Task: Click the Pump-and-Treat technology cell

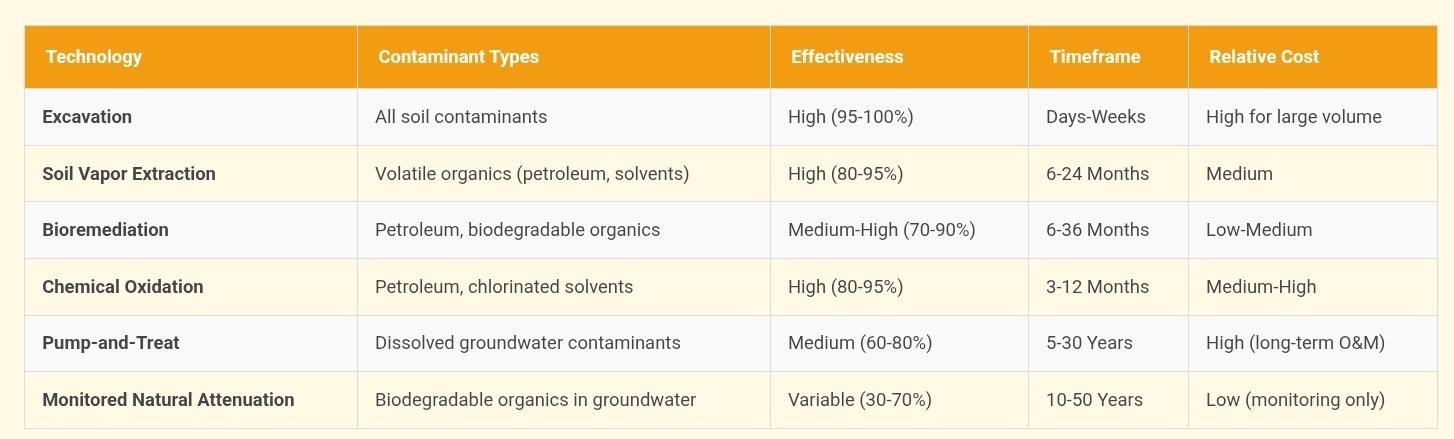Action: pyautogui.click(x=111, y=343)
